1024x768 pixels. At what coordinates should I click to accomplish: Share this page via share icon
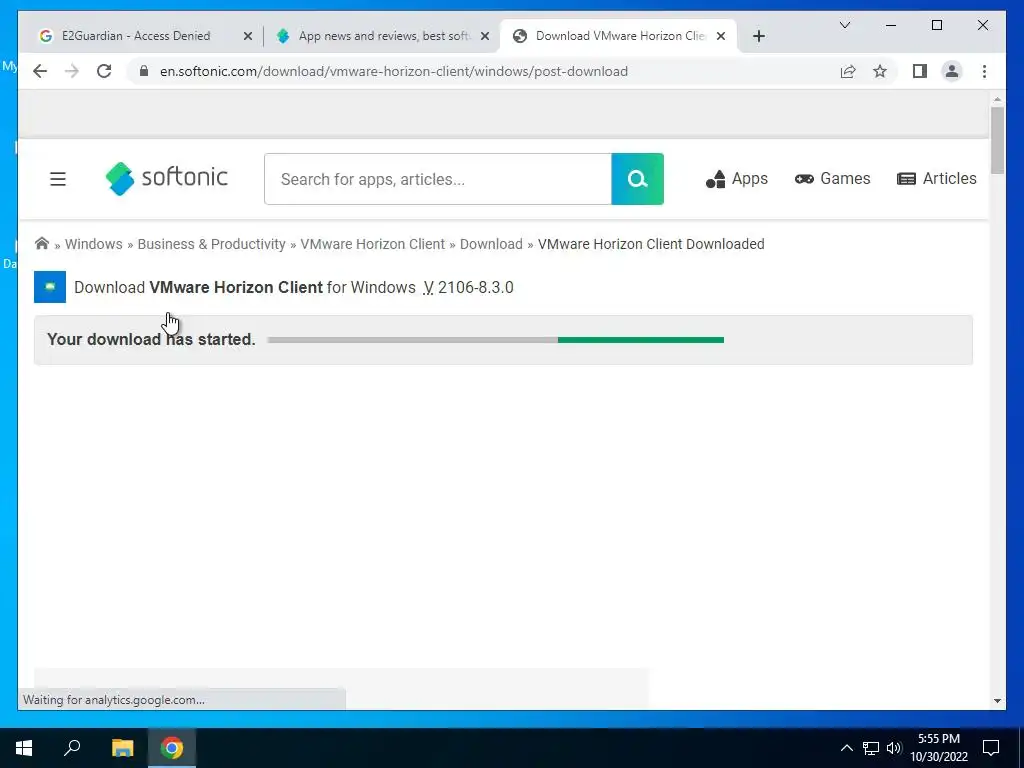tap(848, 71)
